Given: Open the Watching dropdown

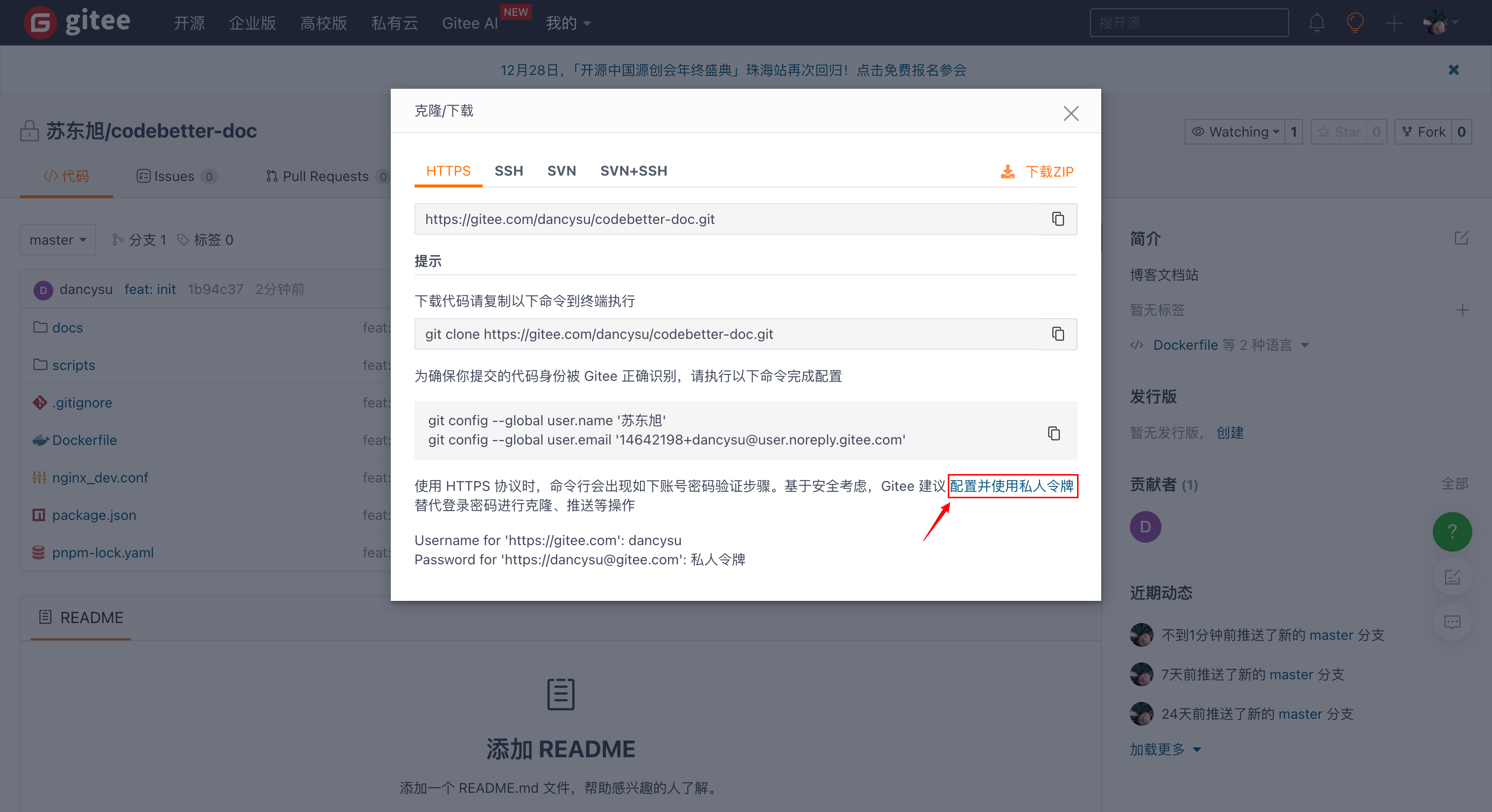Looking at the screenshot, I should (x=1234, y=132).
